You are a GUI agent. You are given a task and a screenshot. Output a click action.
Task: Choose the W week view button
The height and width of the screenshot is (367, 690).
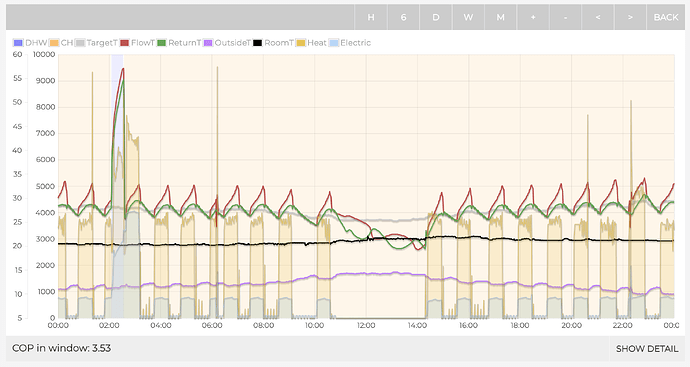[468, 17]
